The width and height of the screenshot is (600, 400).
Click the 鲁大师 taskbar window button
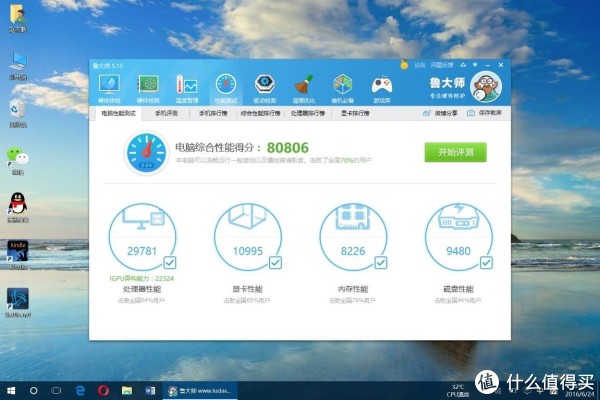click(200, 390)
